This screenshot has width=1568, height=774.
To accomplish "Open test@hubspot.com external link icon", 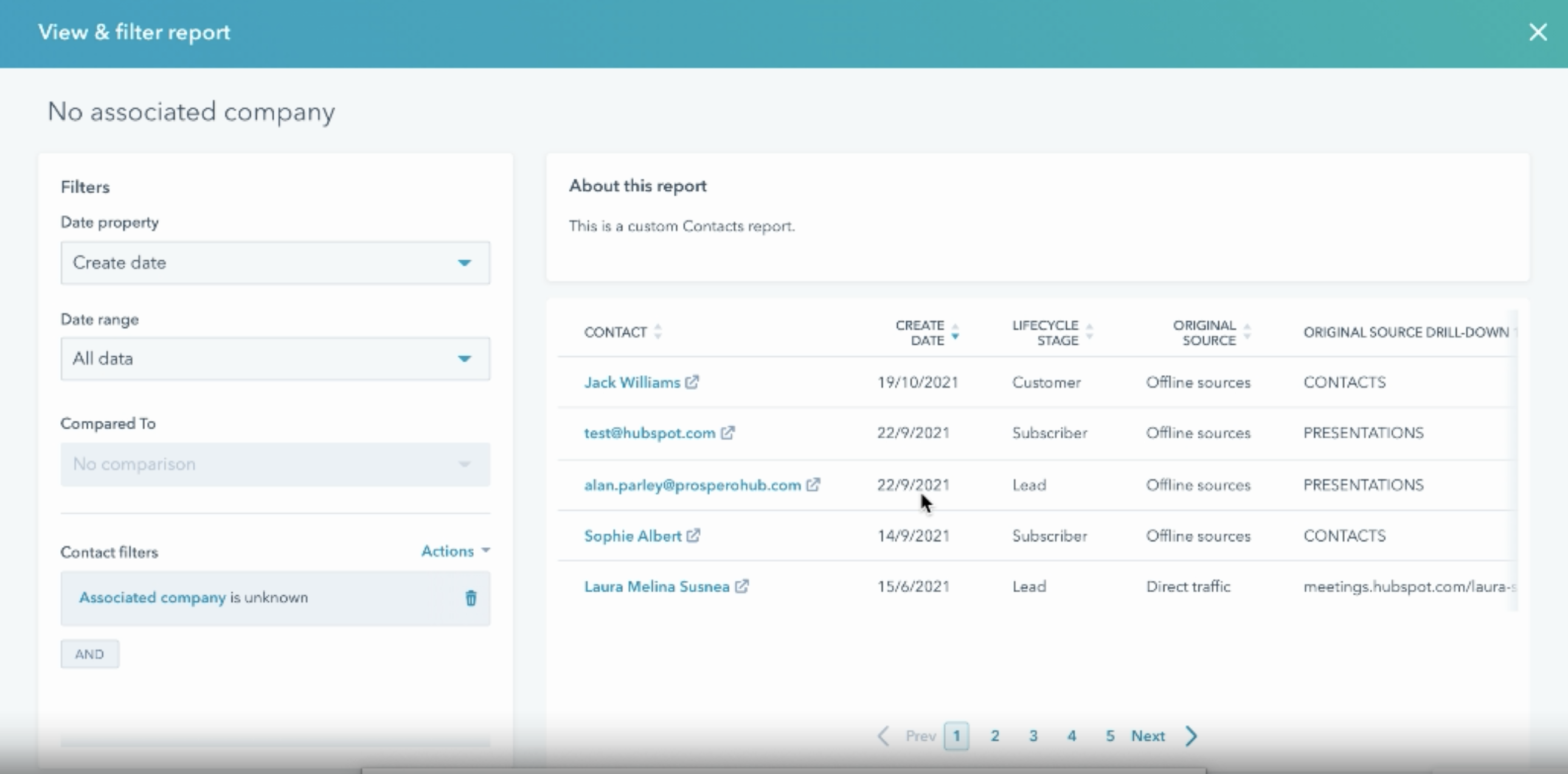I will [727, 433].
